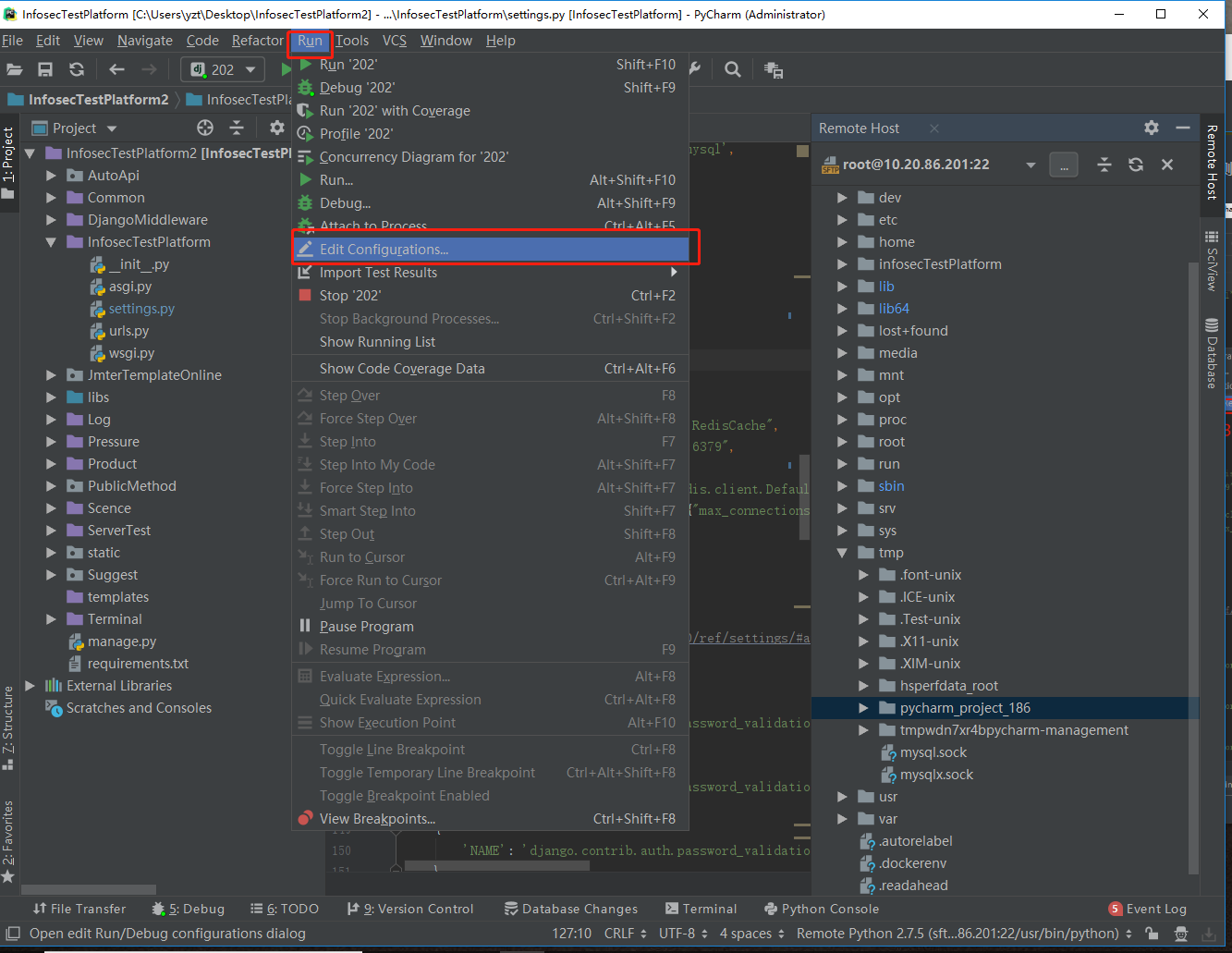Open the Terminal tool window

700,909
